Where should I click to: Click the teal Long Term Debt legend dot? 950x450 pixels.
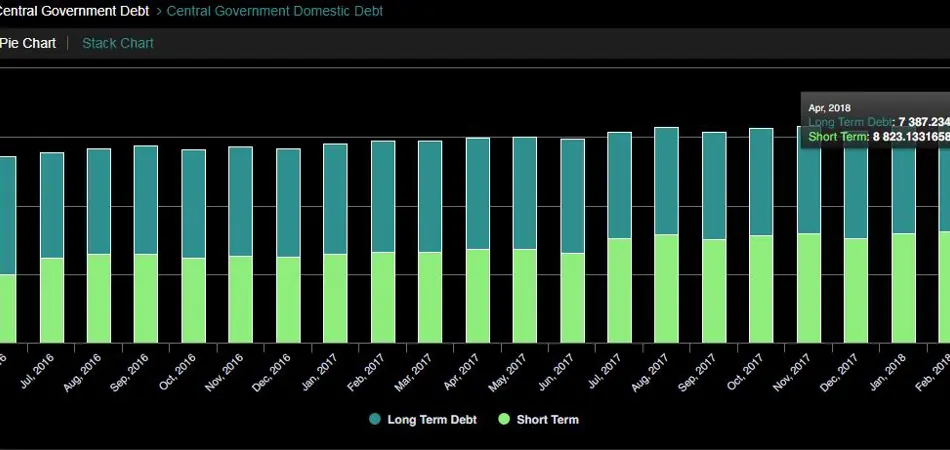pos(375,419)
